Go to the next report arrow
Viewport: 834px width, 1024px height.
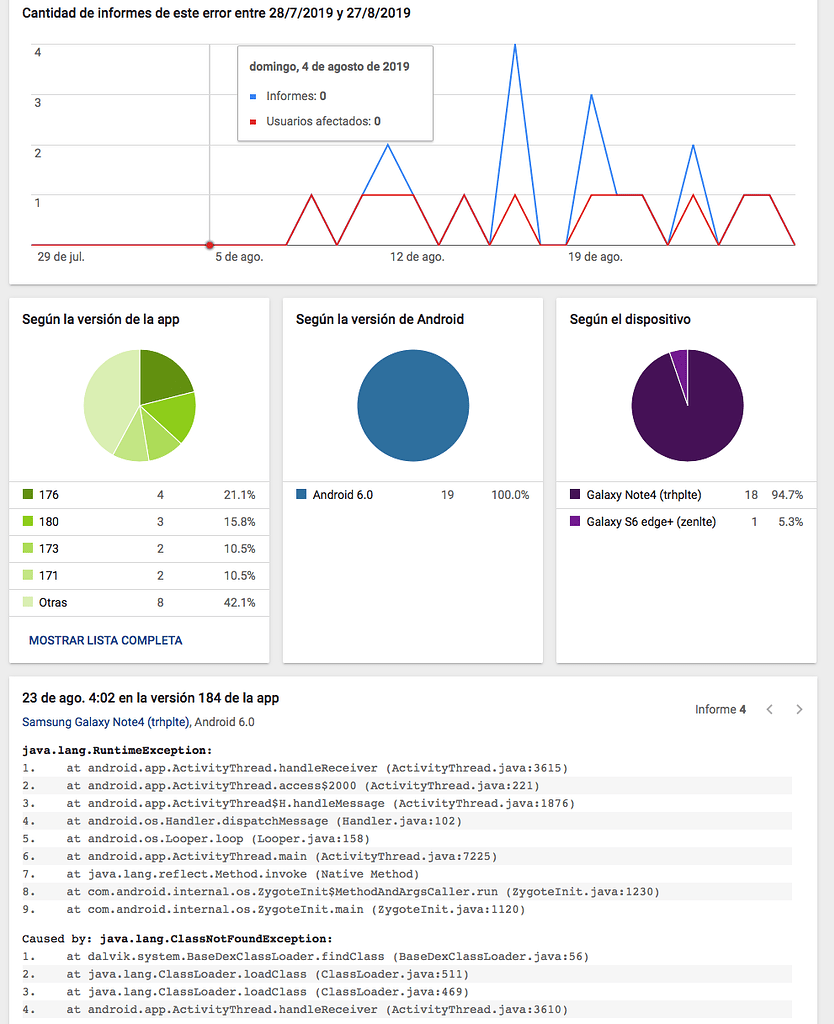tap(799, 710)
